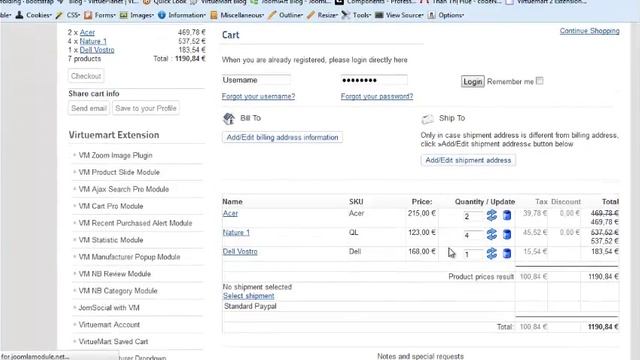
Task: Open Acer product link in cart table
Action: (x=230, y=213)
